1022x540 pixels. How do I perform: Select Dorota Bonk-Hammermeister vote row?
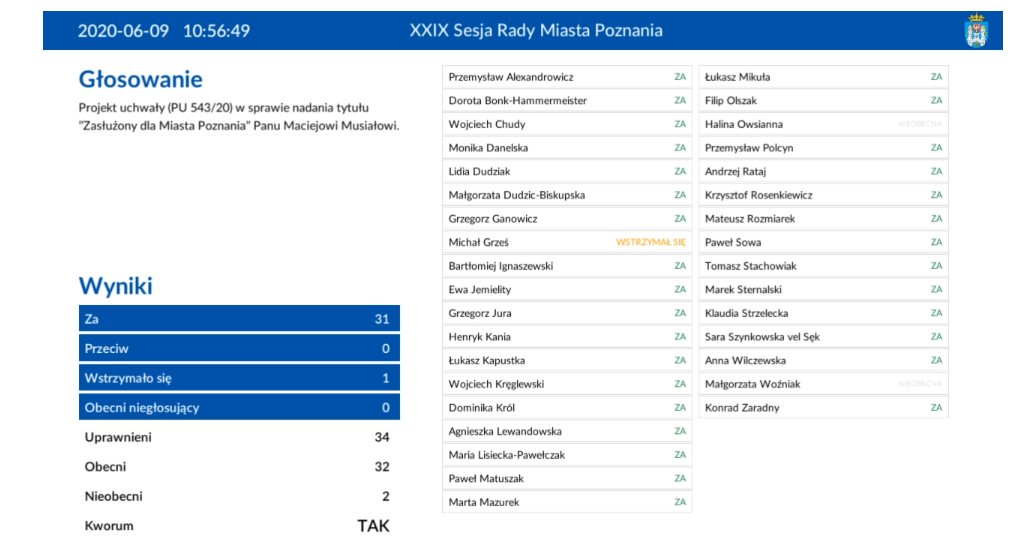(567, 101)
